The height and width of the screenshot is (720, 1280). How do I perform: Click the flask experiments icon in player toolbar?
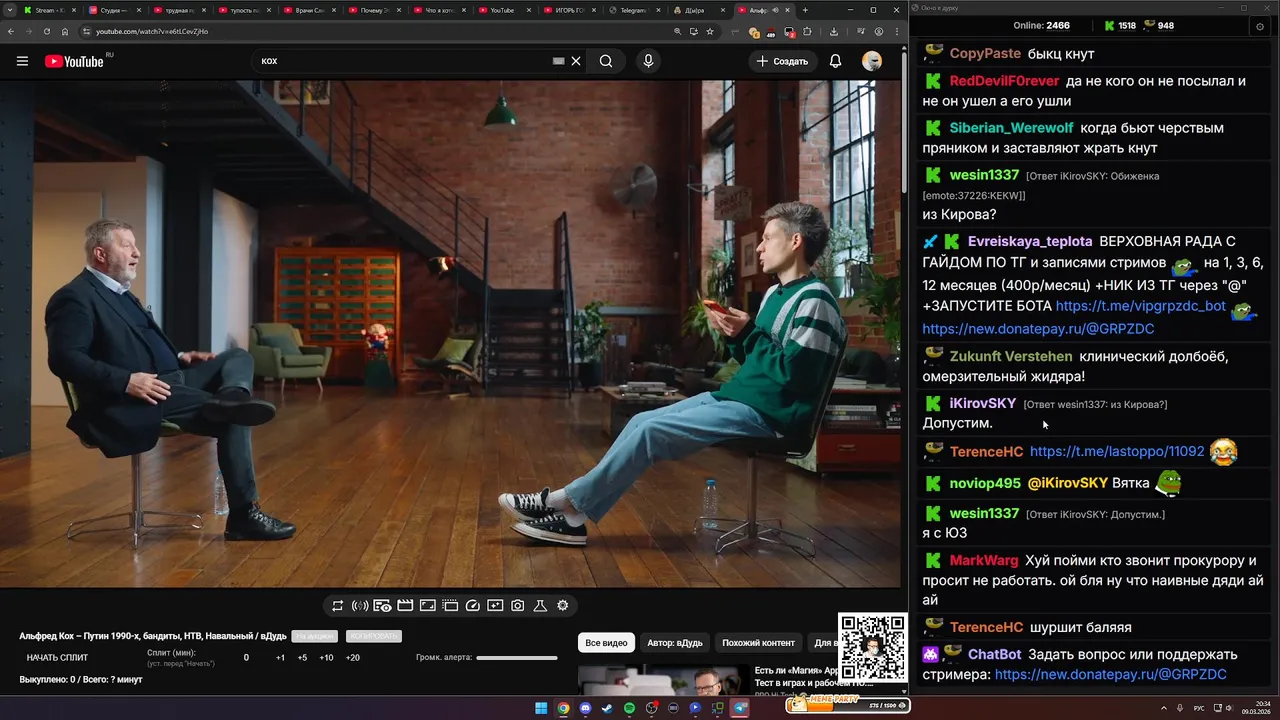(540, 606)
